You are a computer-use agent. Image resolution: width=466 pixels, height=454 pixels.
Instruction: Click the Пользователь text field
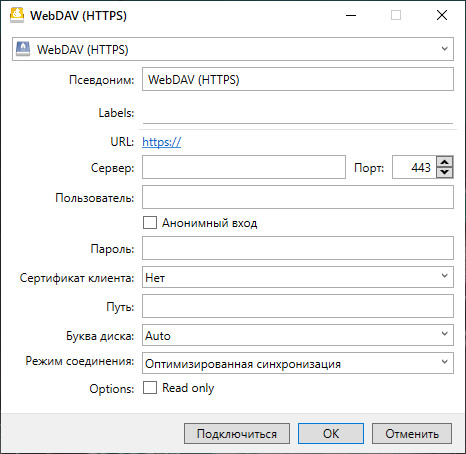(298, 197)
